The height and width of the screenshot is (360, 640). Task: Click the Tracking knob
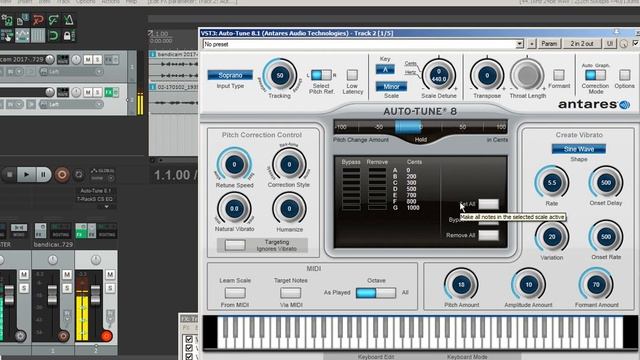(280, 75)
